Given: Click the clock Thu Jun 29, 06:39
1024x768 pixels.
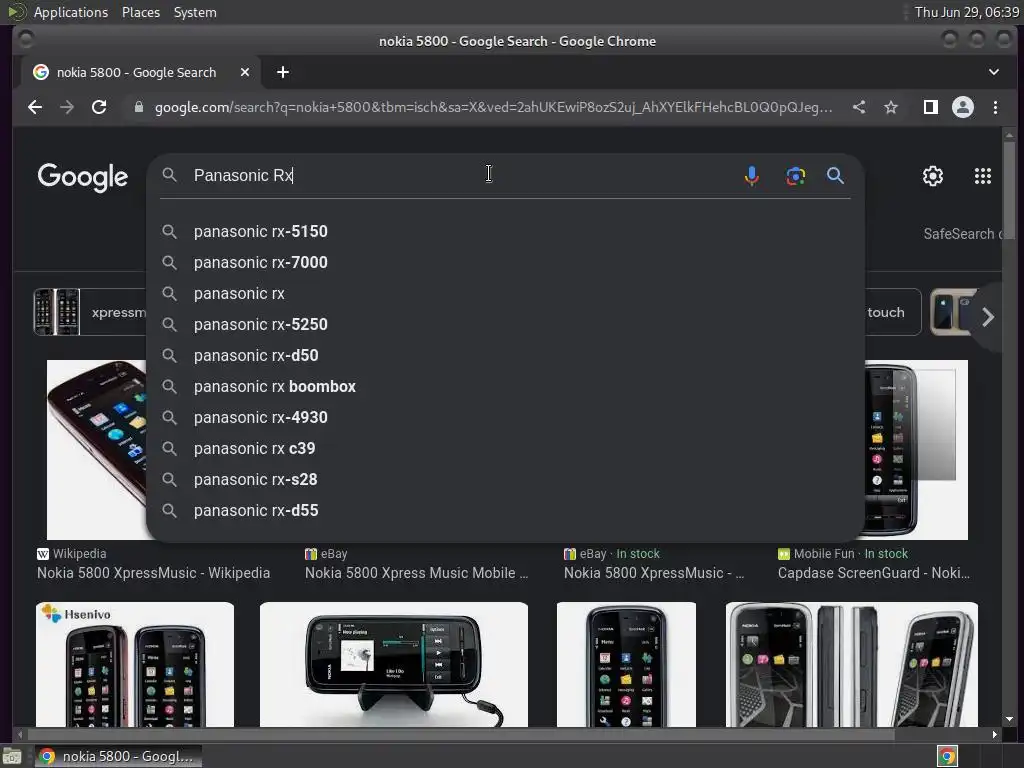Looking at the screenshot, I should [x=966, y=12].
